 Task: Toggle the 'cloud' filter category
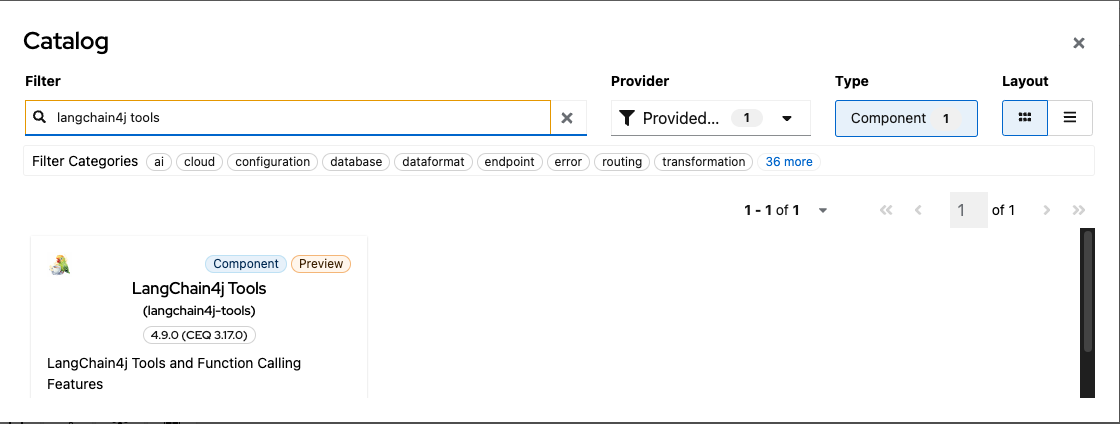click(200, 162)
